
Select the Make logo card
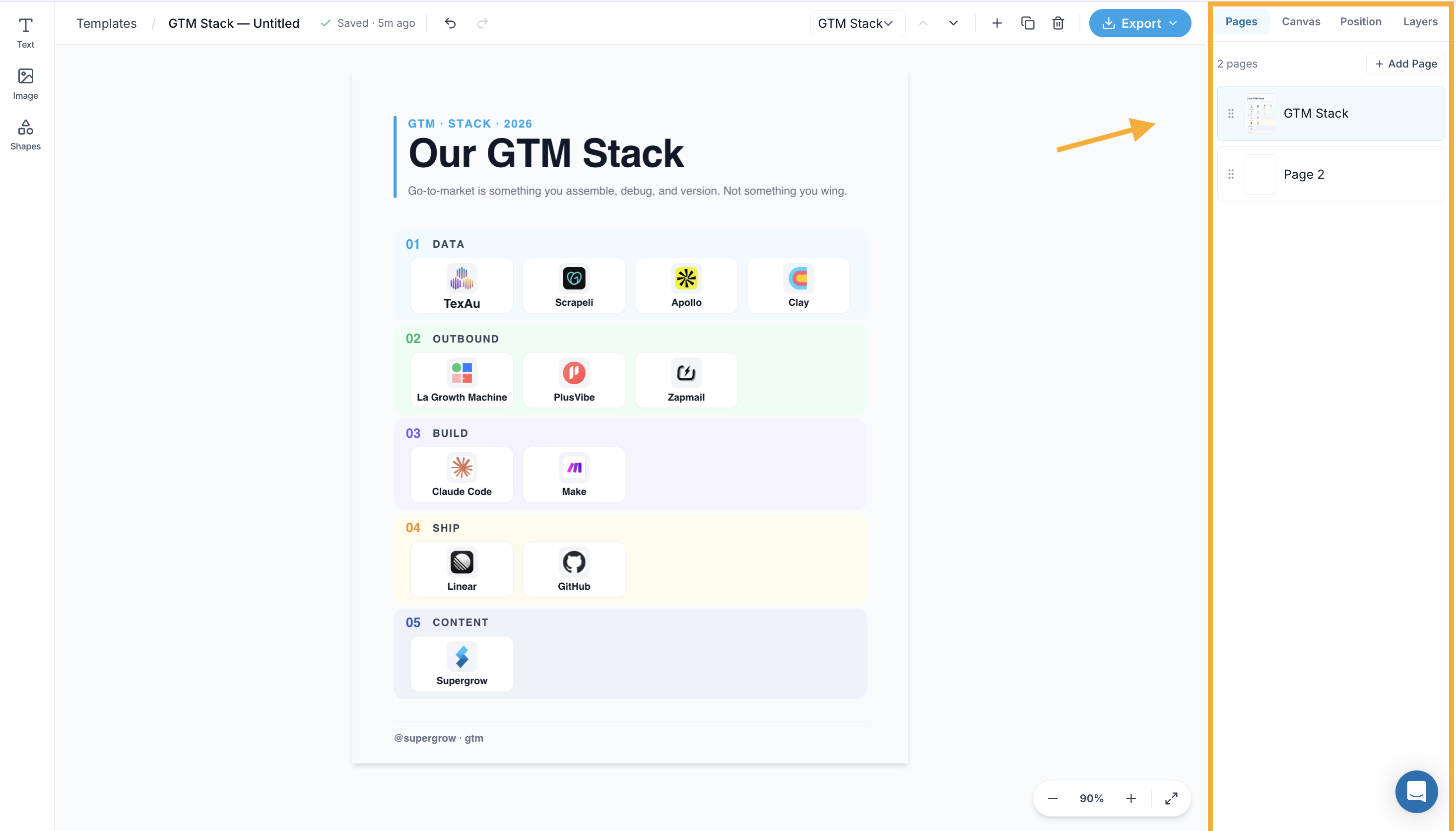574,475
